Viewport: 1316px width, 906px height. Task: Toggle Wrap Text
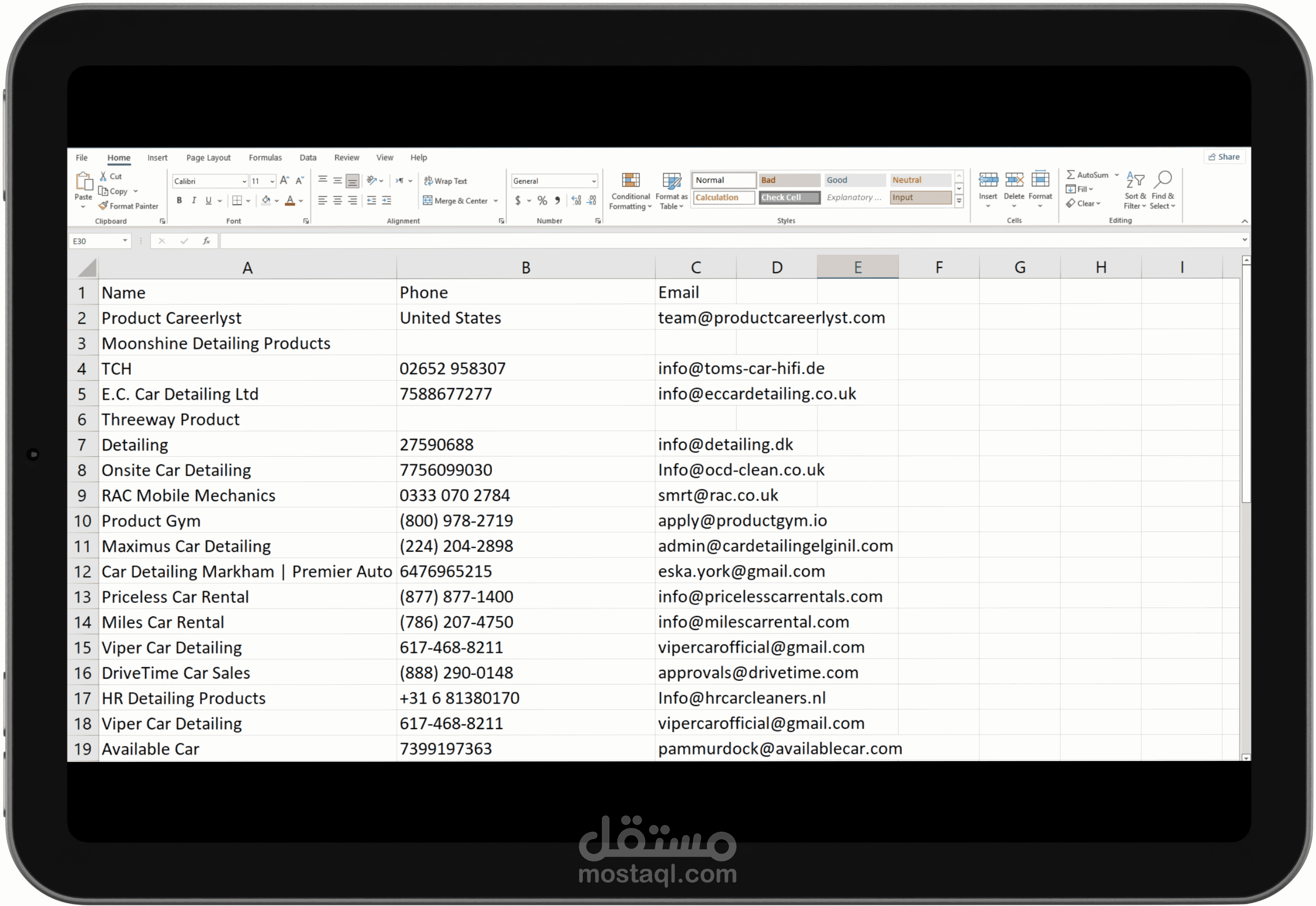pyautogui.click(x=446, y=181)
